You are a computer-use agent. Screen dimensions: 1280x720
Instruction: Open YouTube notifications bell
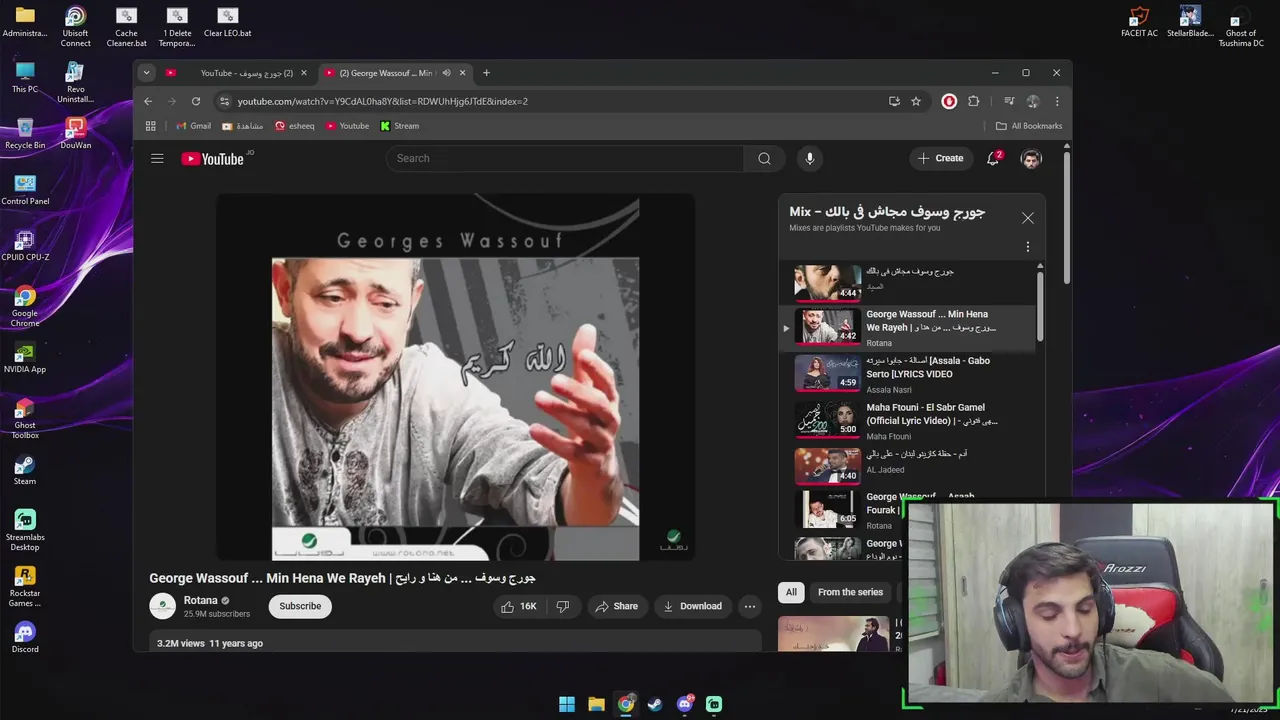(x=993, y=158)
